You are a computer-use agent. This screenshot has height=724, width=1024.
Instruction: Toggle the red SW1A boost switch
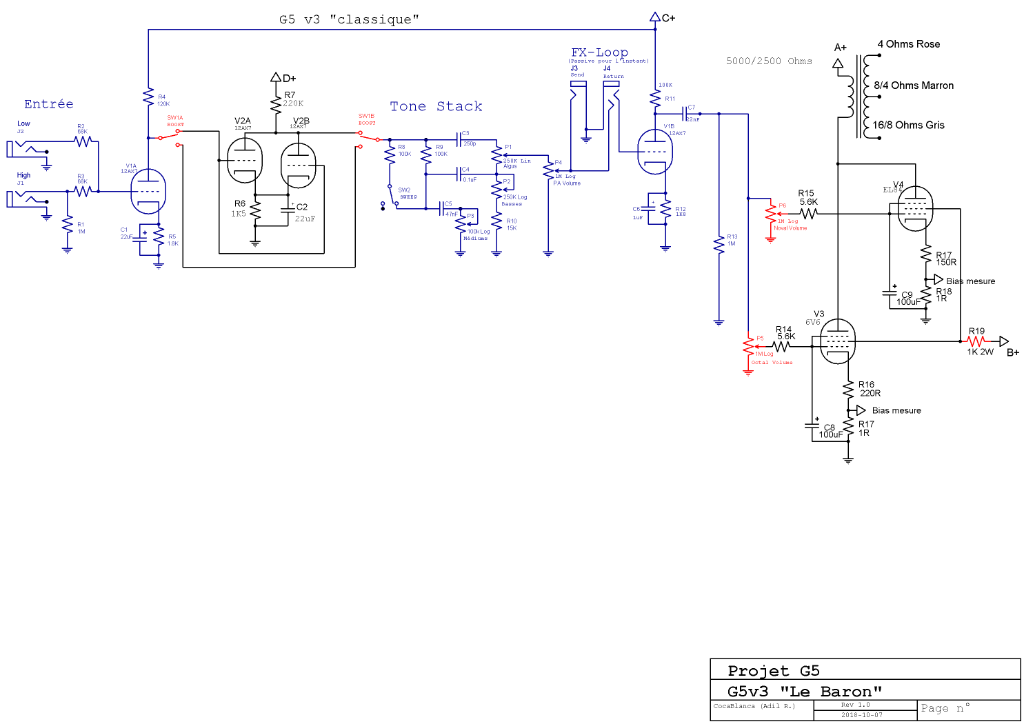179,138
